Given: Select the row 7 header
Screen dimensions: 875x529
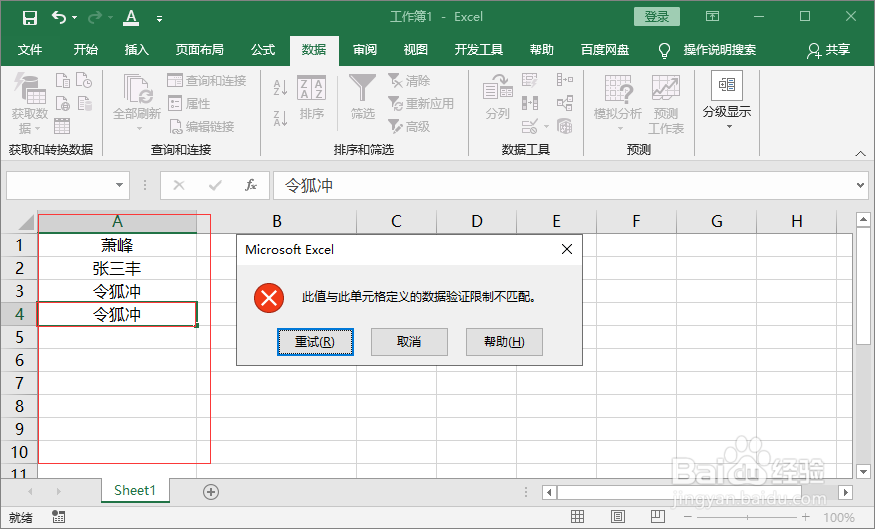Looking at the screenshot, I should tap(19, 383).
